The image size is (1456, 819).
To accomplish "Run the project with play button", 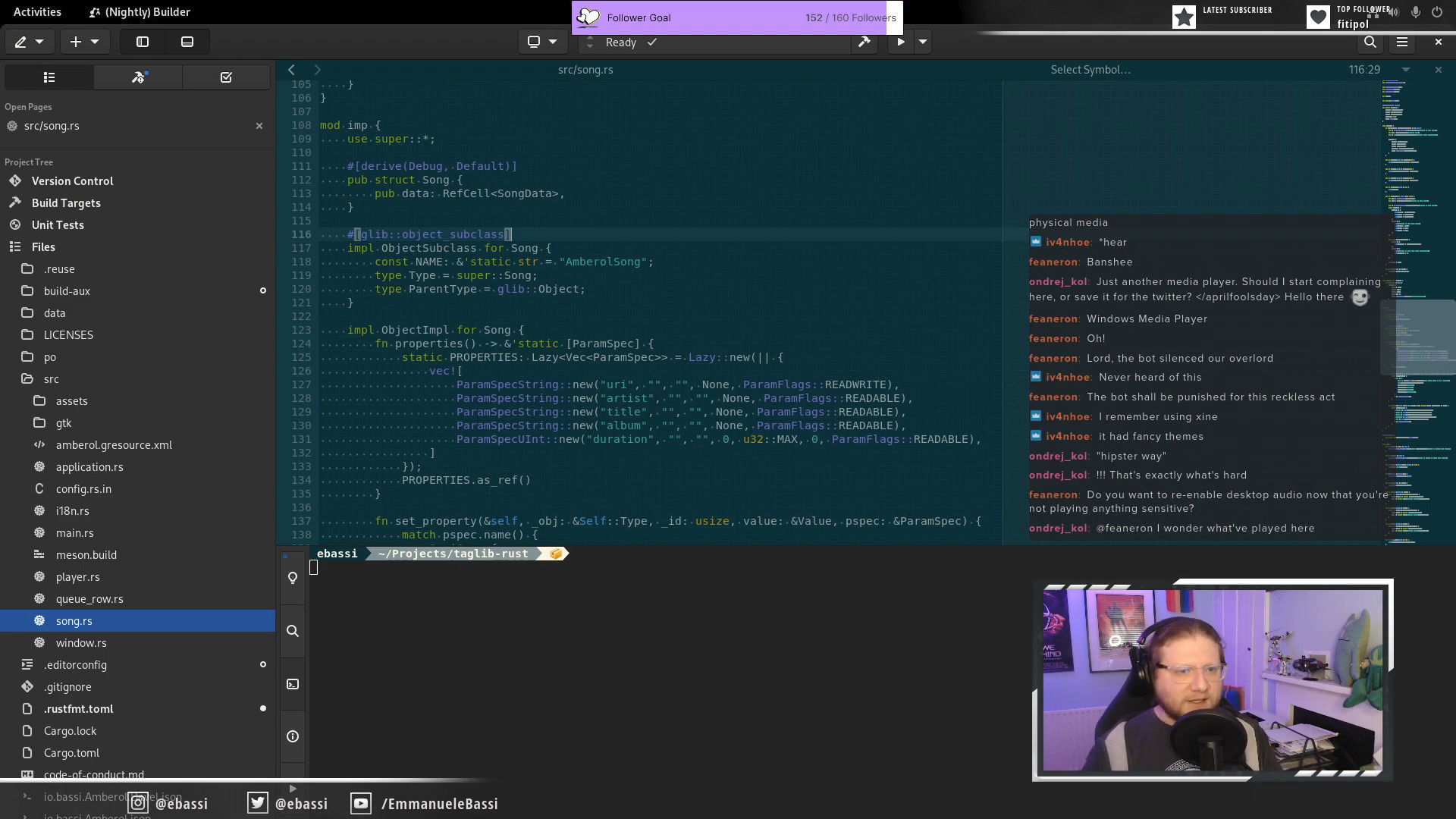I will [x=900, y=42].
